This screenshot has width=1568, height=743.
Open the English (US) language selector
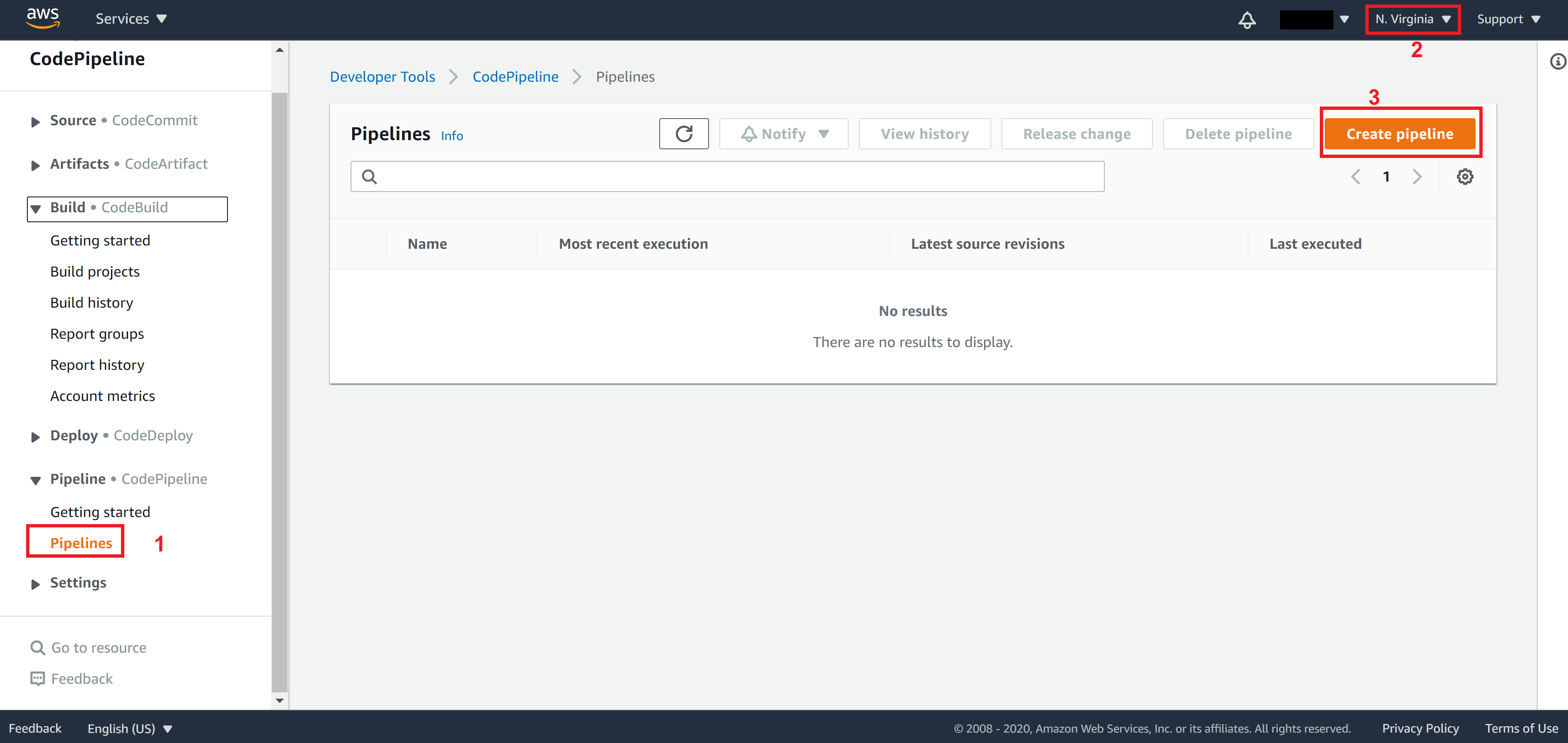click(130, 728)
